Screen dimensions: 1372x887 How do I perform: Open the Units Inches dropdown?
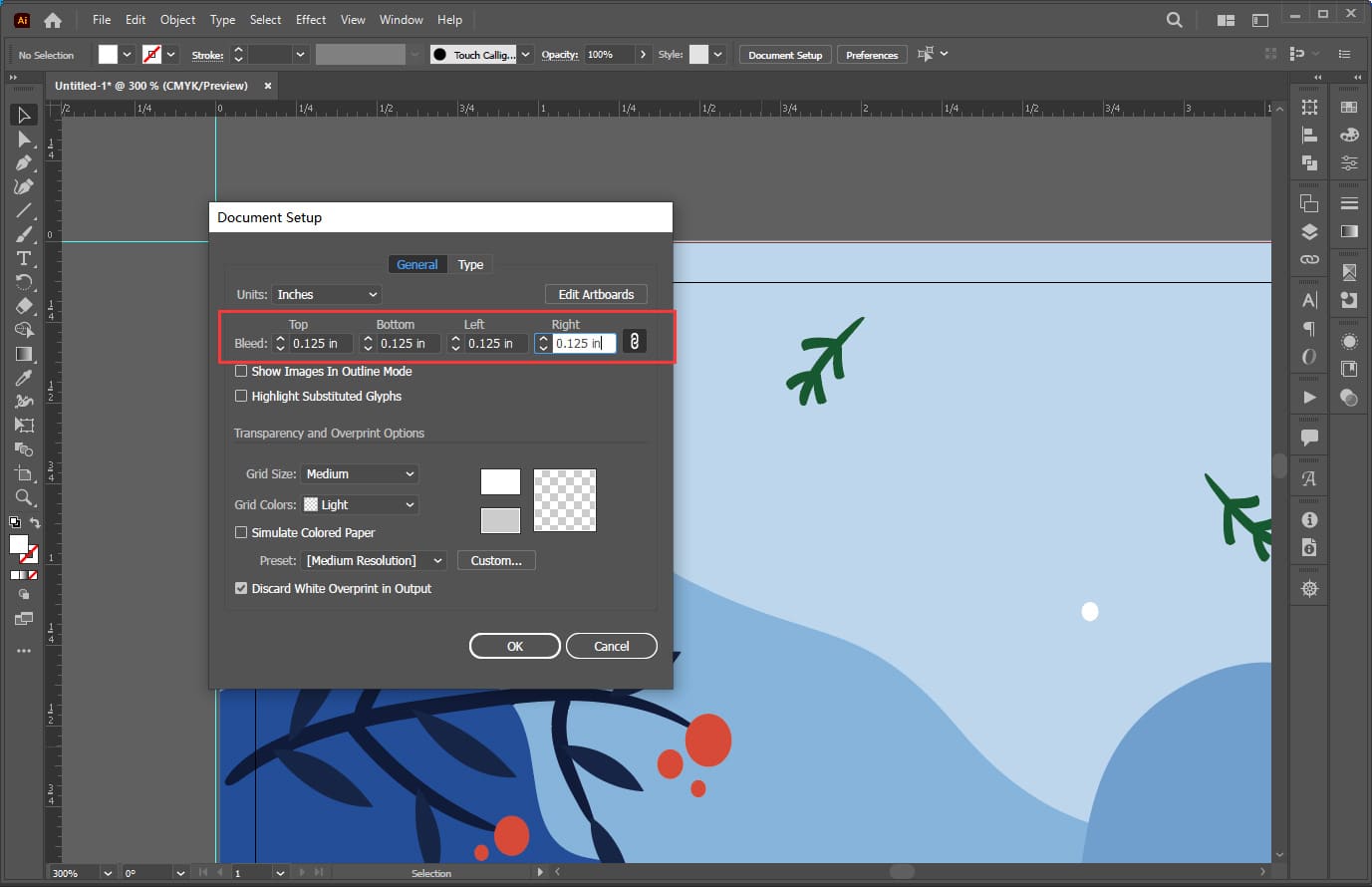[x=327, y=294]
